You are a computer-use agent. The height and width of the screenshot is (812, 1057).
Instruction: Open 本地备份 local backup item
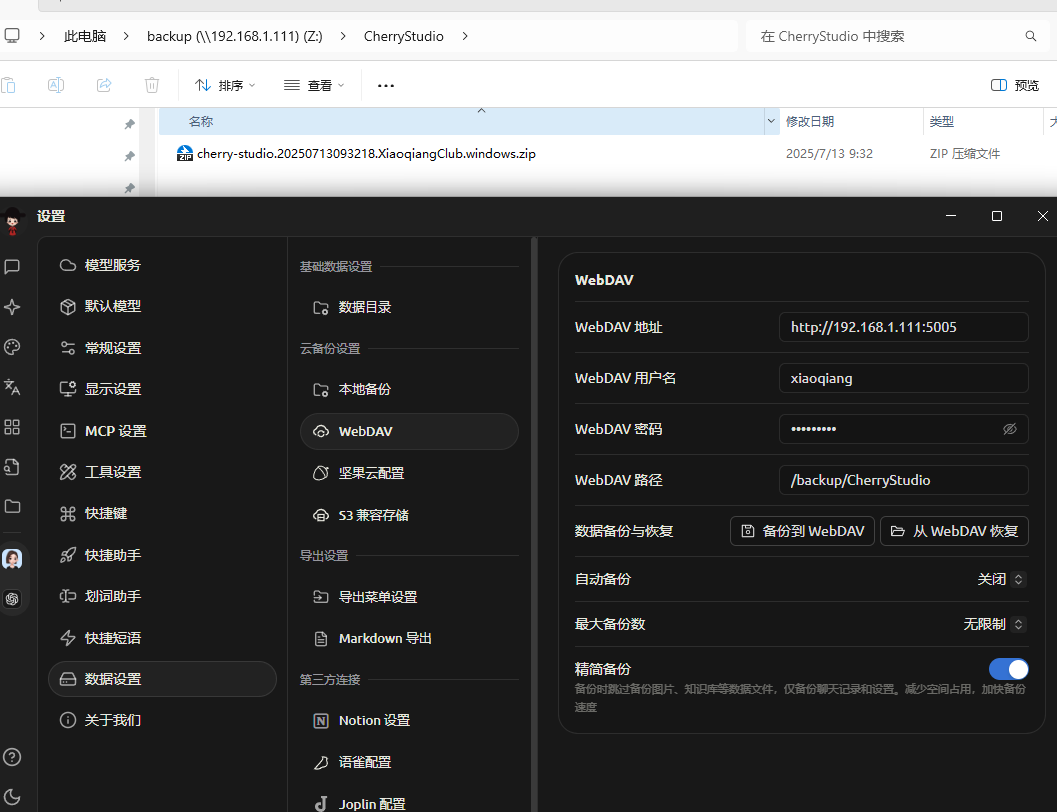[x=409, y=389]
